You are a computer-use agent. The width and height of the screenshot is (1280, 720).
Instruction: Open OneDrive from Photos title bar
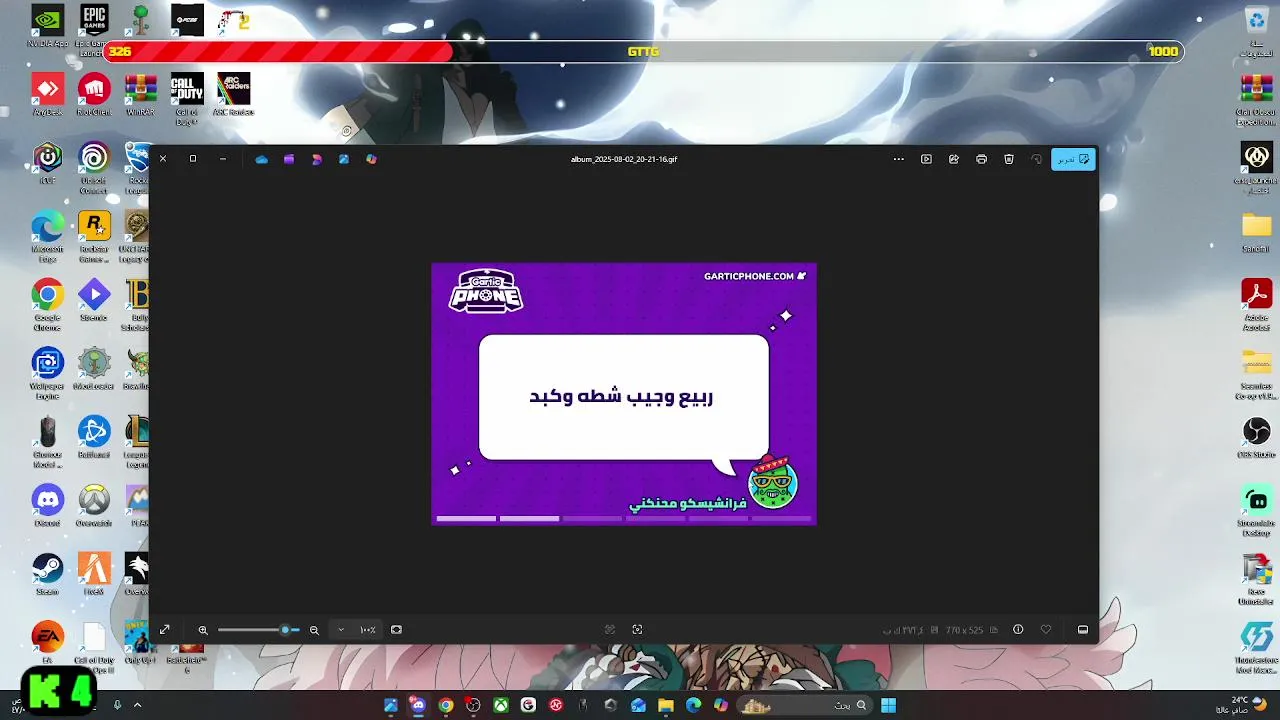tap(262, 159)
